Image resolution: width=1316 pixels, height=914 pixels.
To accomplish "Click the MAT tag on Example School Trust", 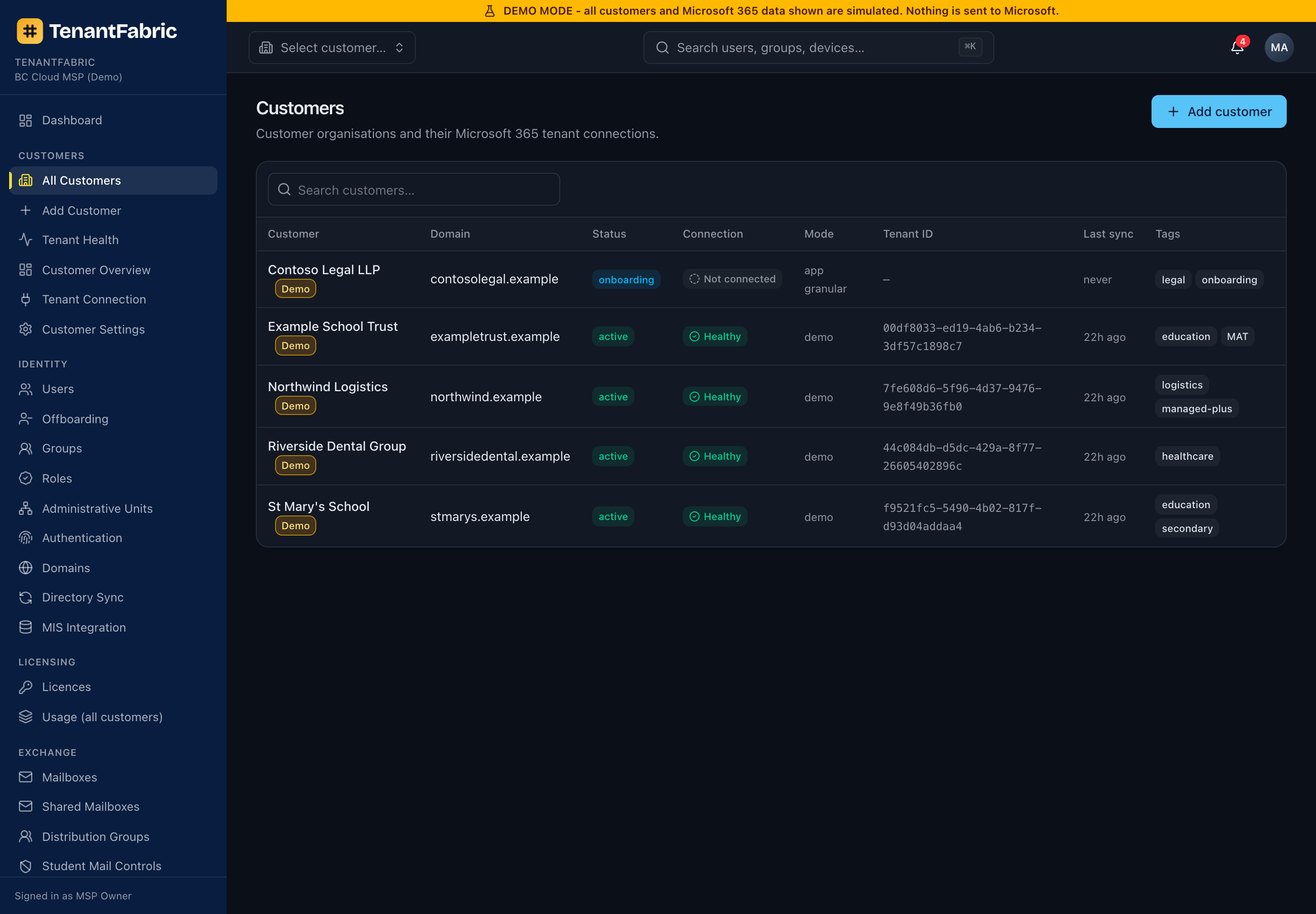I will tap(1237, 337).
